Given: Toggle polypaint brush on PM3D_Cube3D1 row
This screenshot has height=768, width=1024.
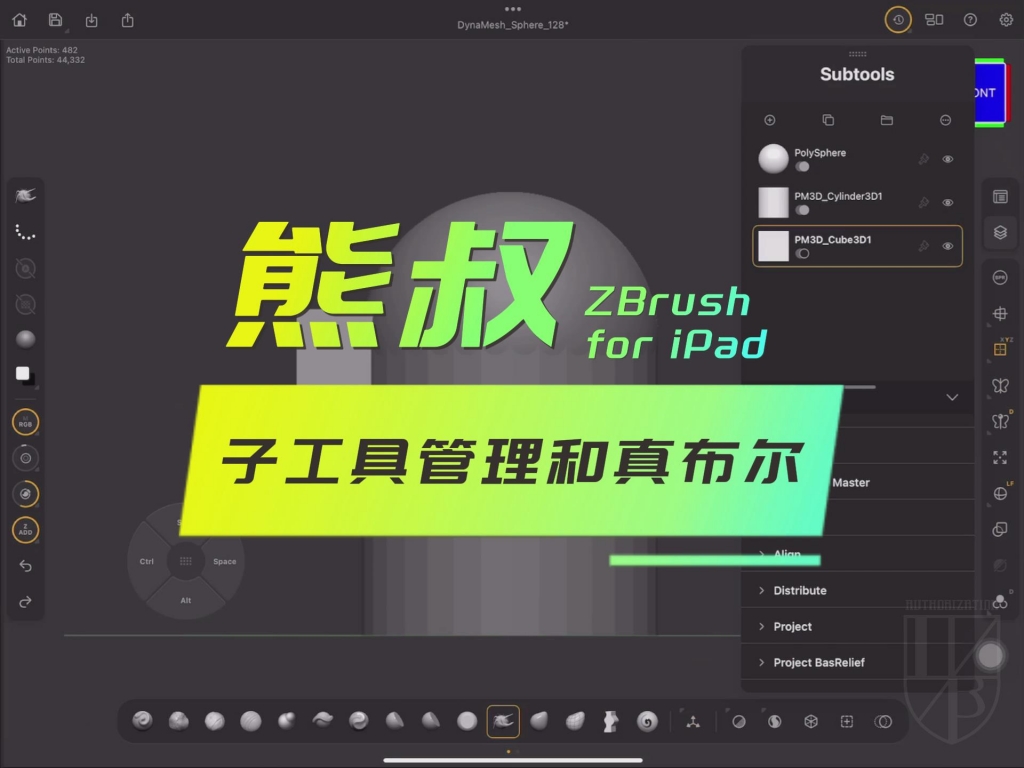Looking at the screenshot, I should 923,246.
